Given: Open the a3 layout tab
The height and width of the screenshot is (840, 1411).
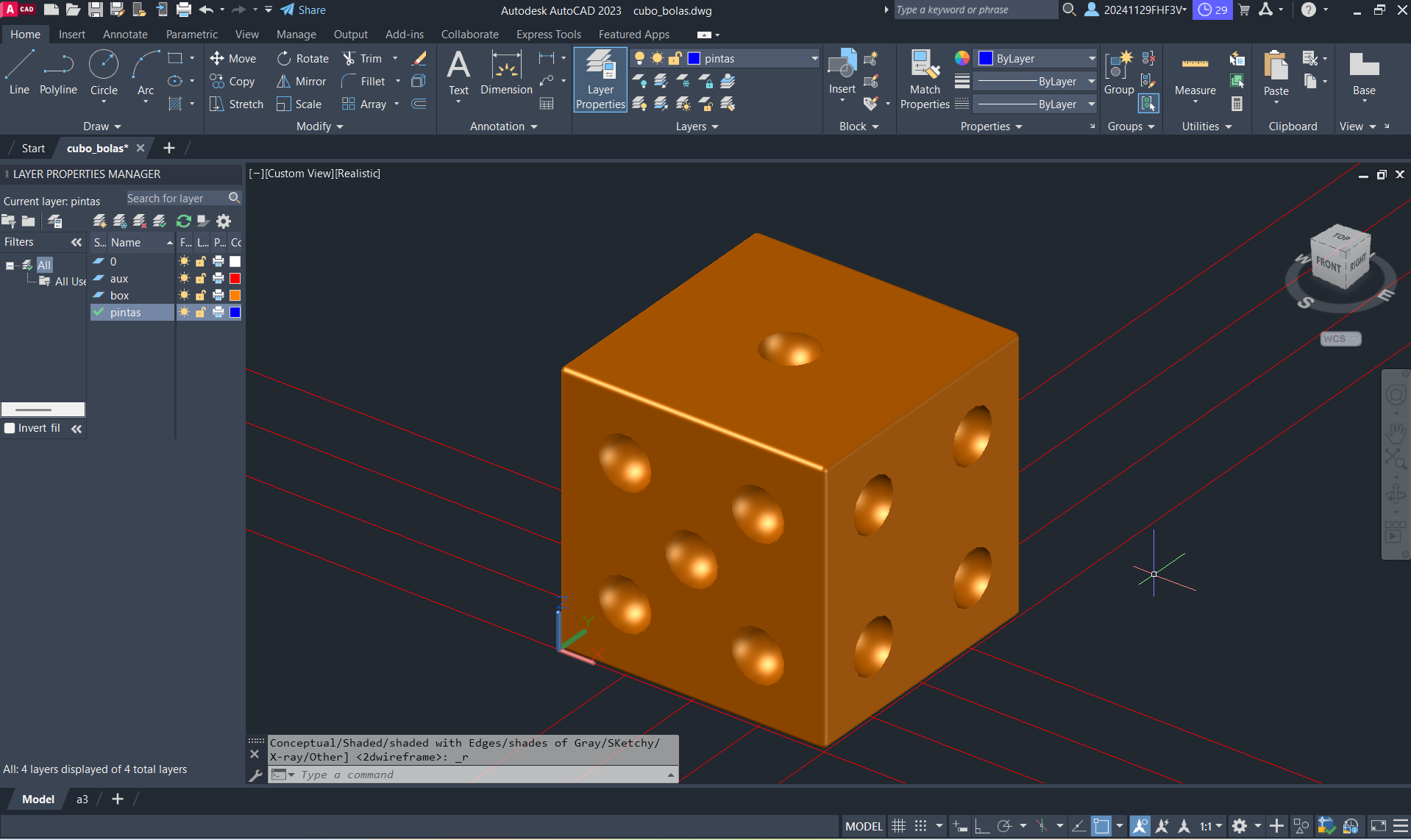Looking at the screenshot, I should [x=82, y=800].
